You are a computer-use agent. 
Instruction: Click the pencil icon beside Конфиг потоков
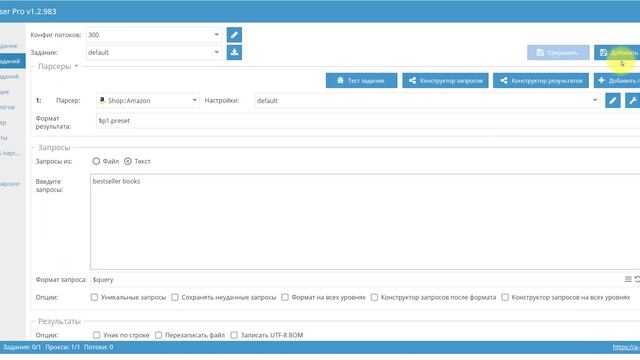click(234, 35)
